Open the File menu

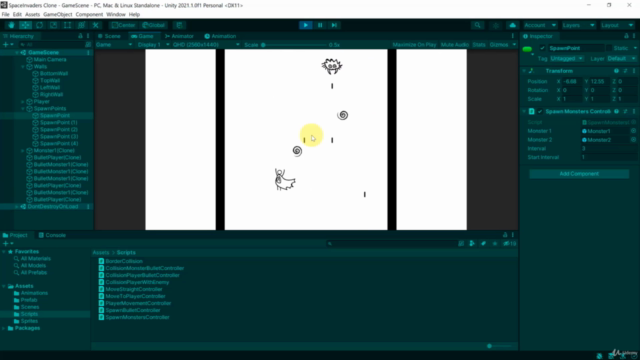[5, 14]
